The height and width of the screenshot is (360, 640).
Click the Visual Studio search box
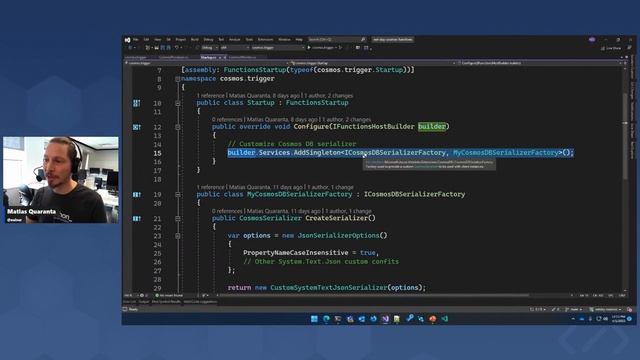pyautogui.click(x=337, y=40)
